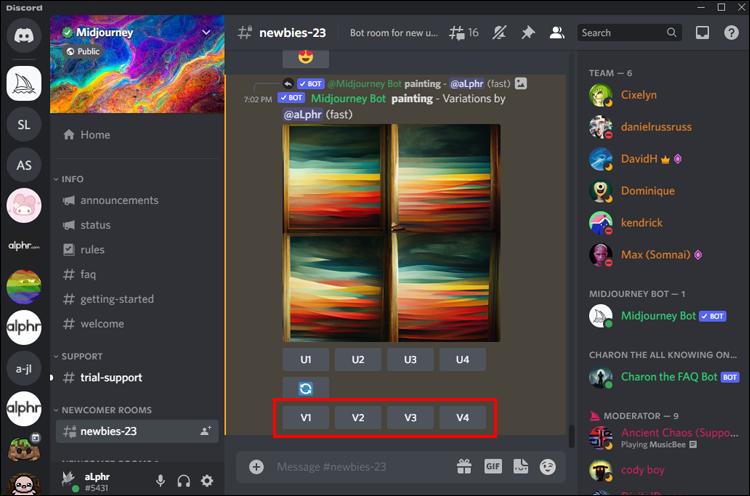Expand the Midjourney server dropdown menu
The image size is (750, 496).
(x=206, y=32)
